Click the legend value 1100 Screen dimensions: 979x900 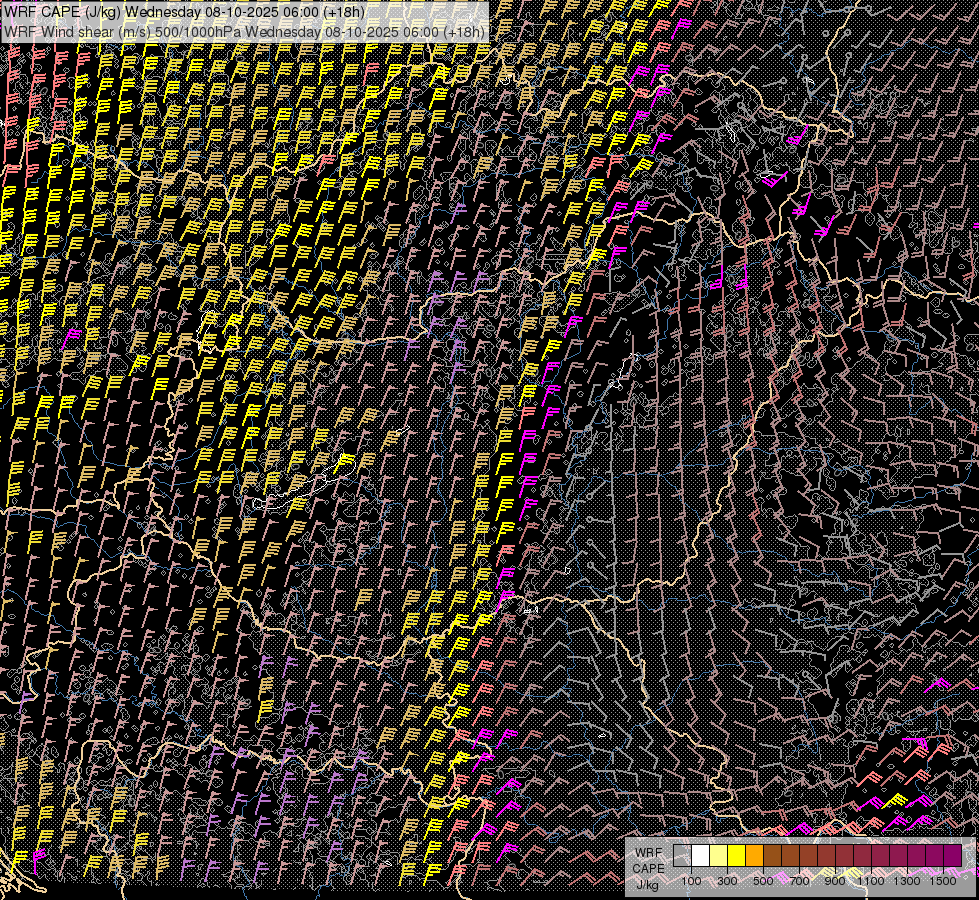point(871,881)
